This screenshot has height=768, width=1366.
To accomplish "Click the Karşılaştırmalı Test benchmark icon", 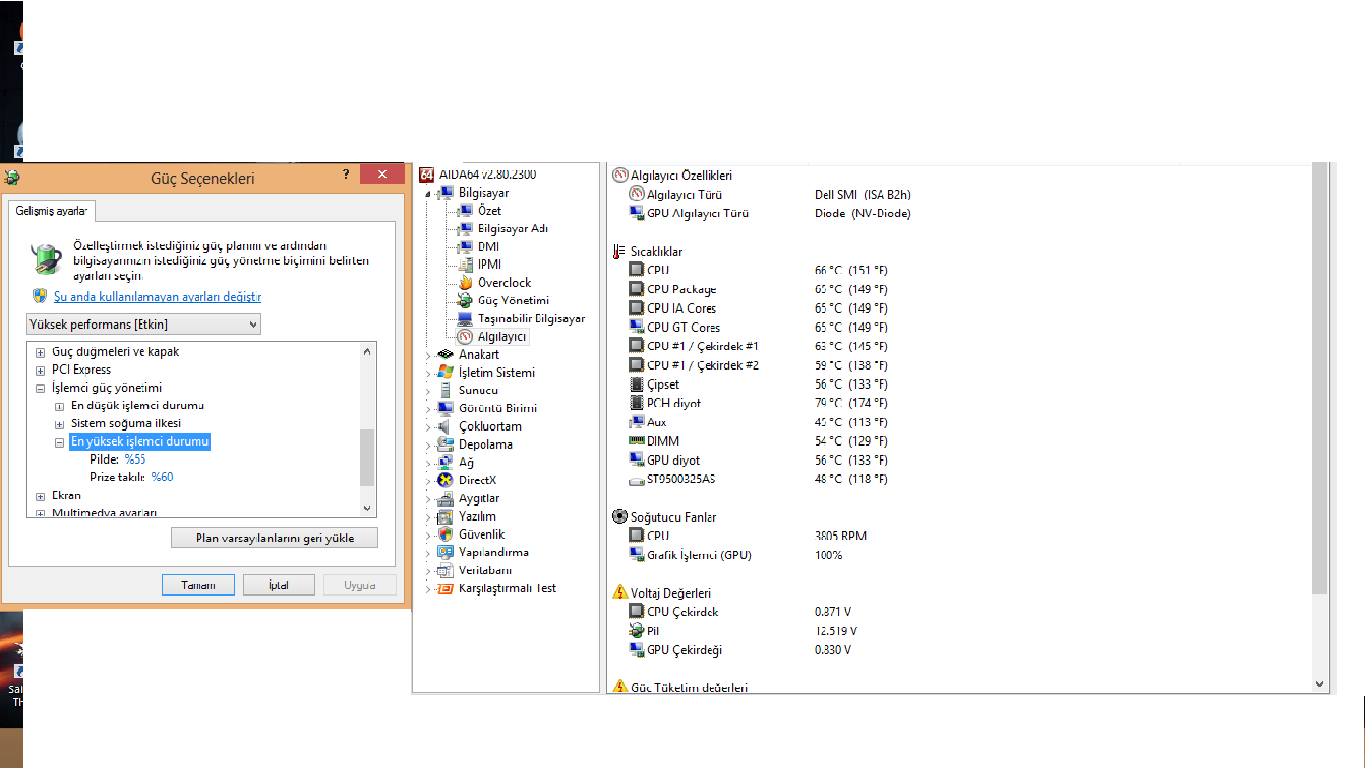I will (446, 589).
